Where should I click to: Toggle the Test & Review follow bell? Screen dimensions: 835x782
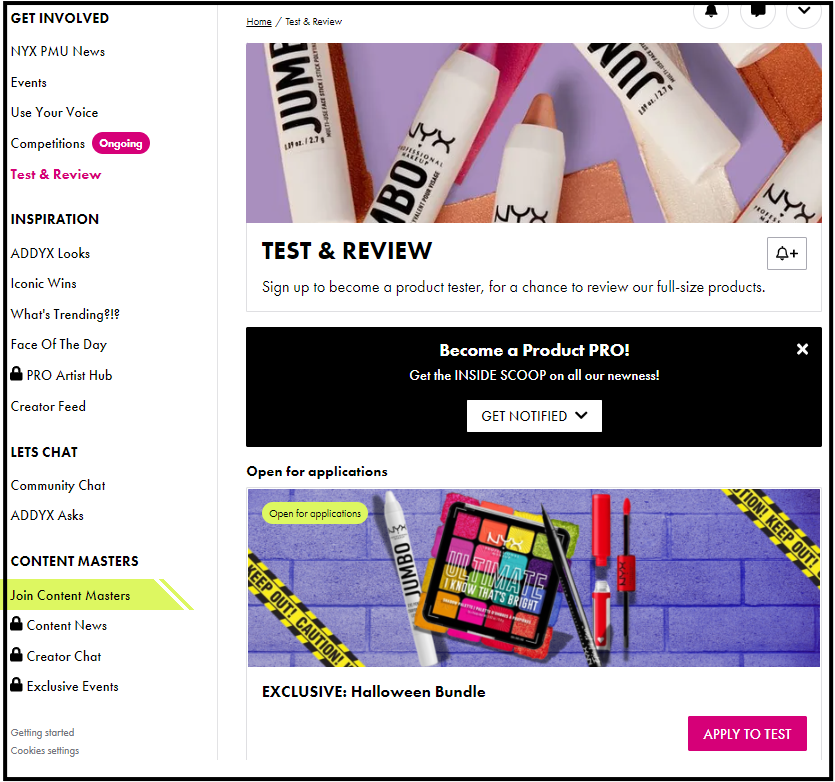coord(786,254)
